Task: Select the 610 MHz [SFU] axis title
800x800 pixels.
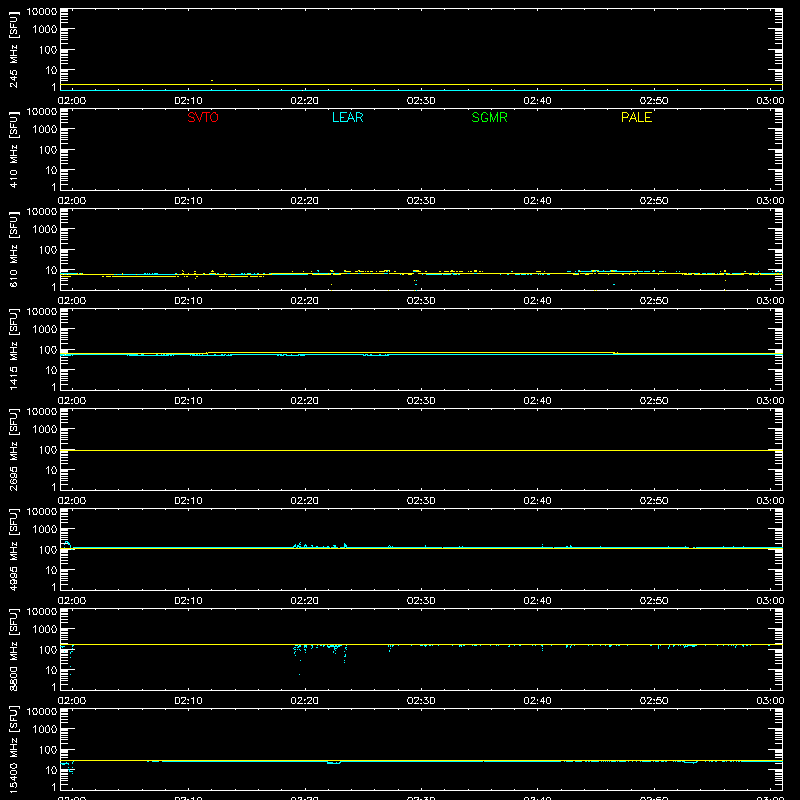Action: (x=13, y=249)
